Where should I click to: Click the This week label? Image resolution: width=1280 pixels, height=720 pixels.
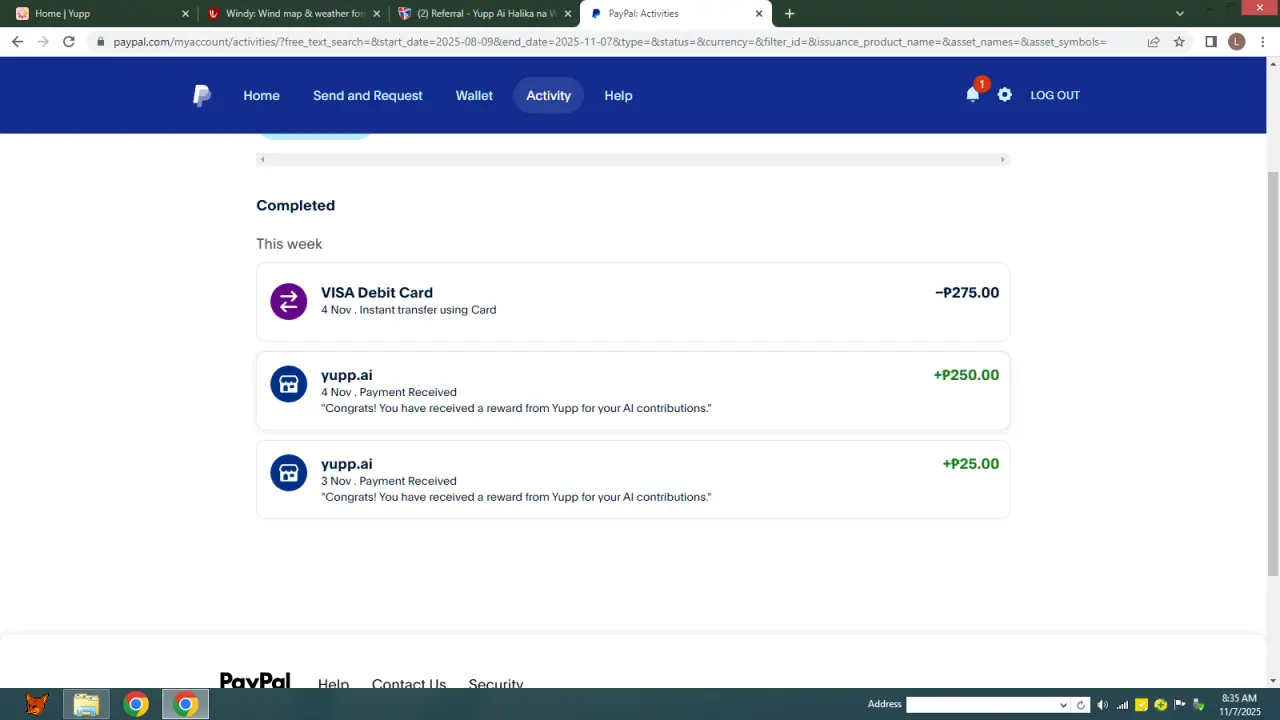pos(289,244)
